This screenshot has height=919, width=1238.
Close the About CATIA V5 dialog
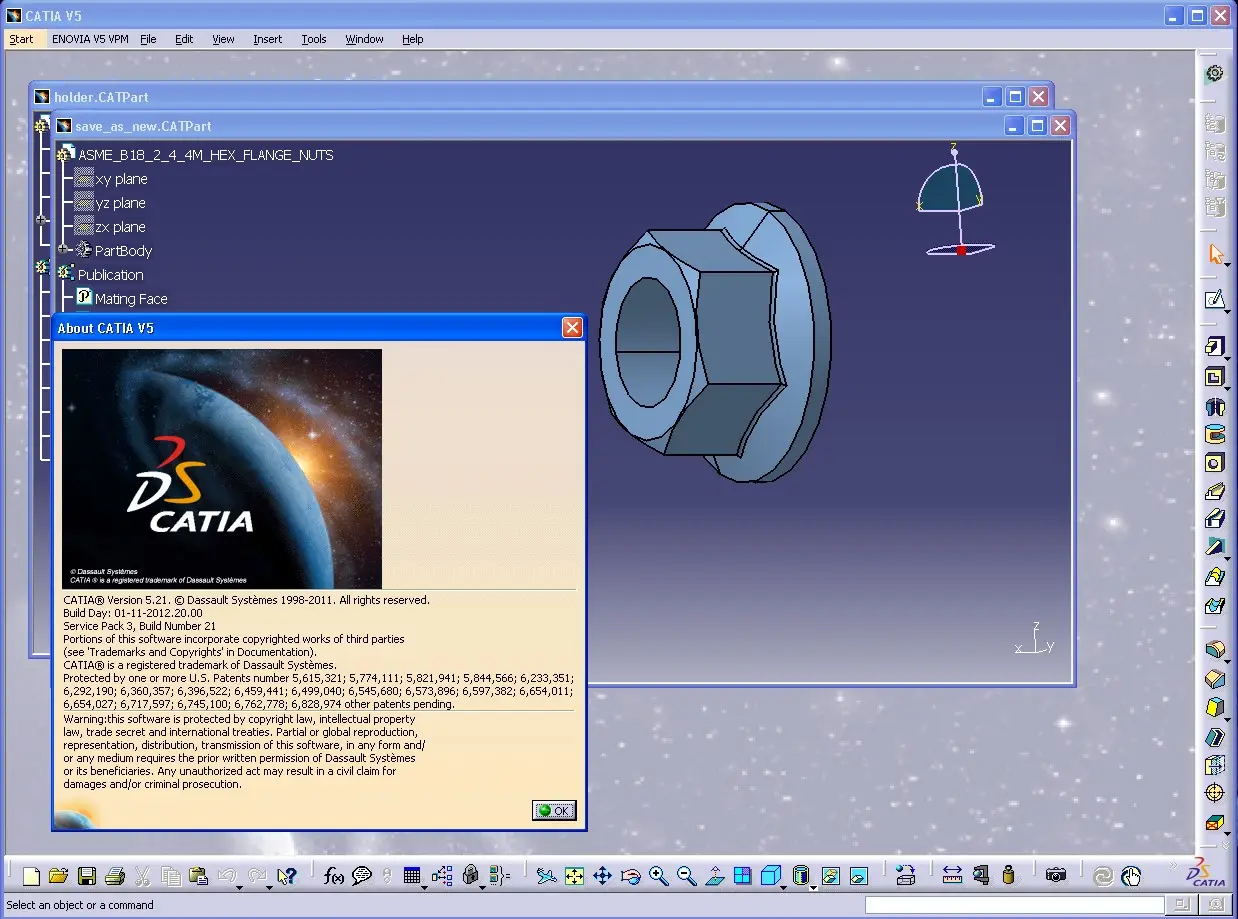point(572,328)
